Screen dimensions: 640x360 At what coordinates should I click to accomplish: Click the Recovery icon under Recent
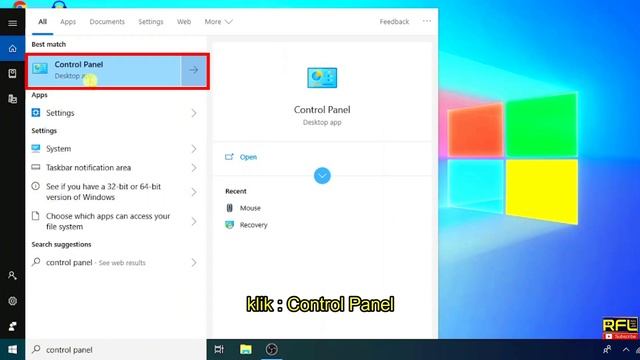[229, 225]
